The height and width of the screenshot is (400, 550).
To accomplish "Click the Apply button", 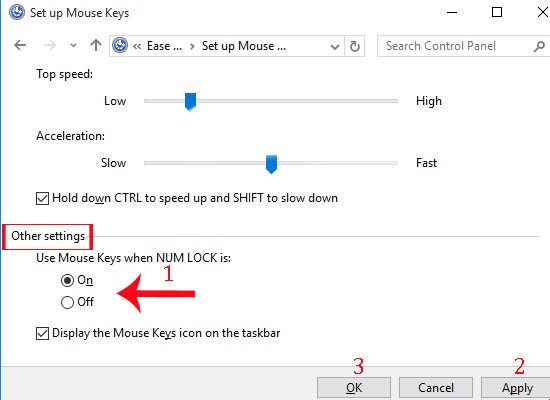I will pyautogui.click(x=516, y=388).
